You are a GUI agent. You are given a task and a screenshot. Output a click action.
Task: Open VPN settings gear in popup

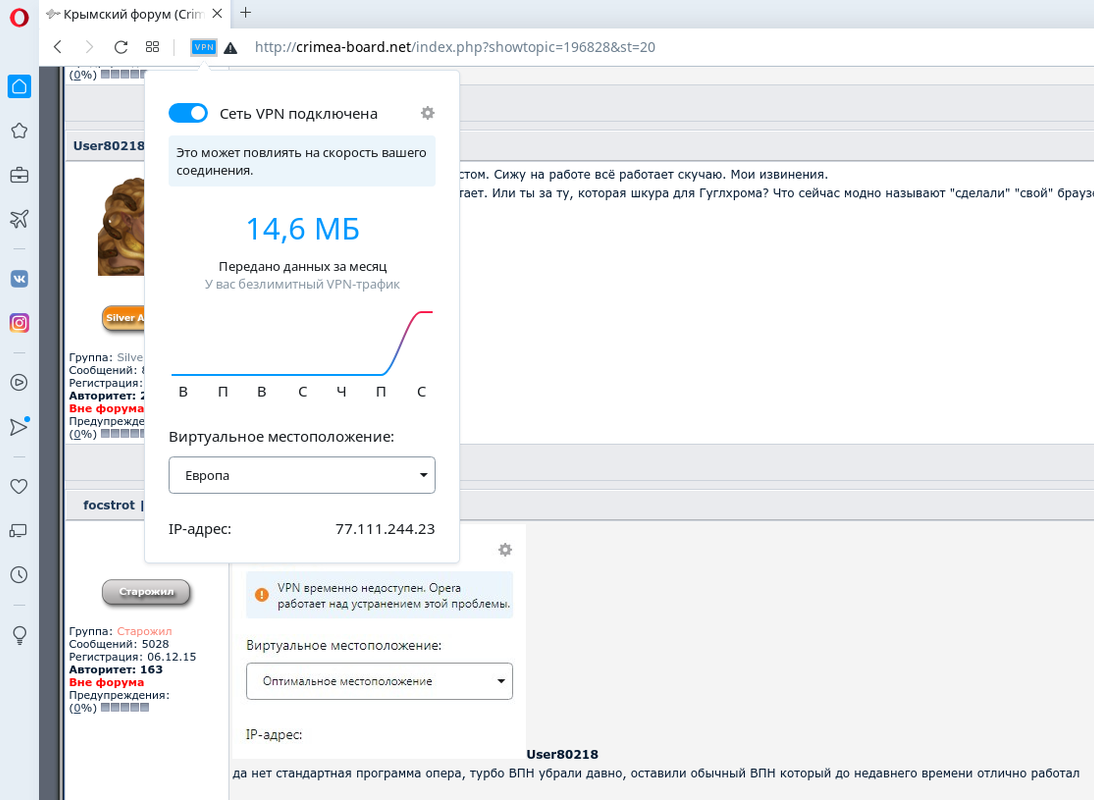tap(428, 113)
